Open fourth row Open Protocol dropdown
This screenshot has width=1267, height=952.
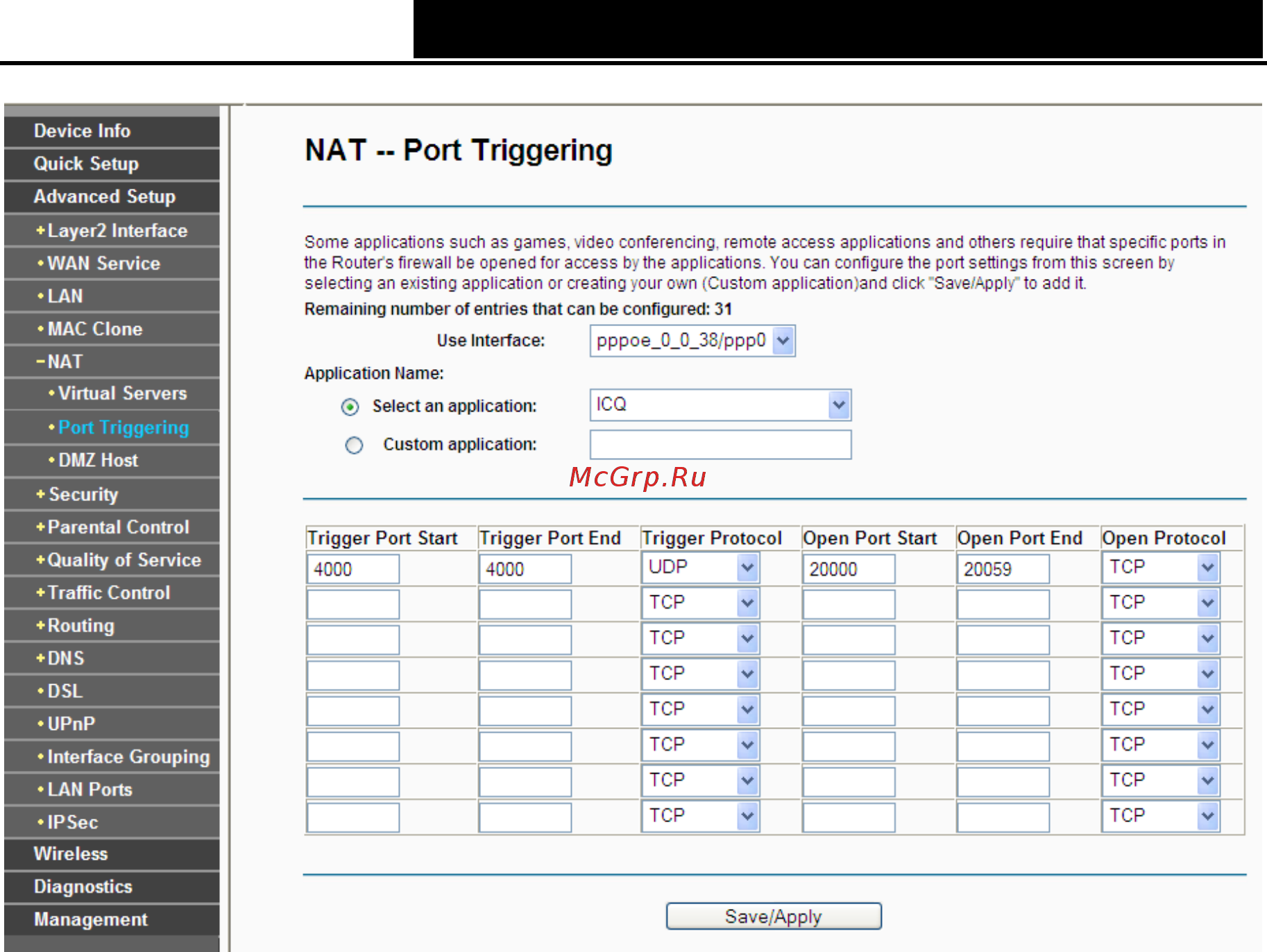1161,674
